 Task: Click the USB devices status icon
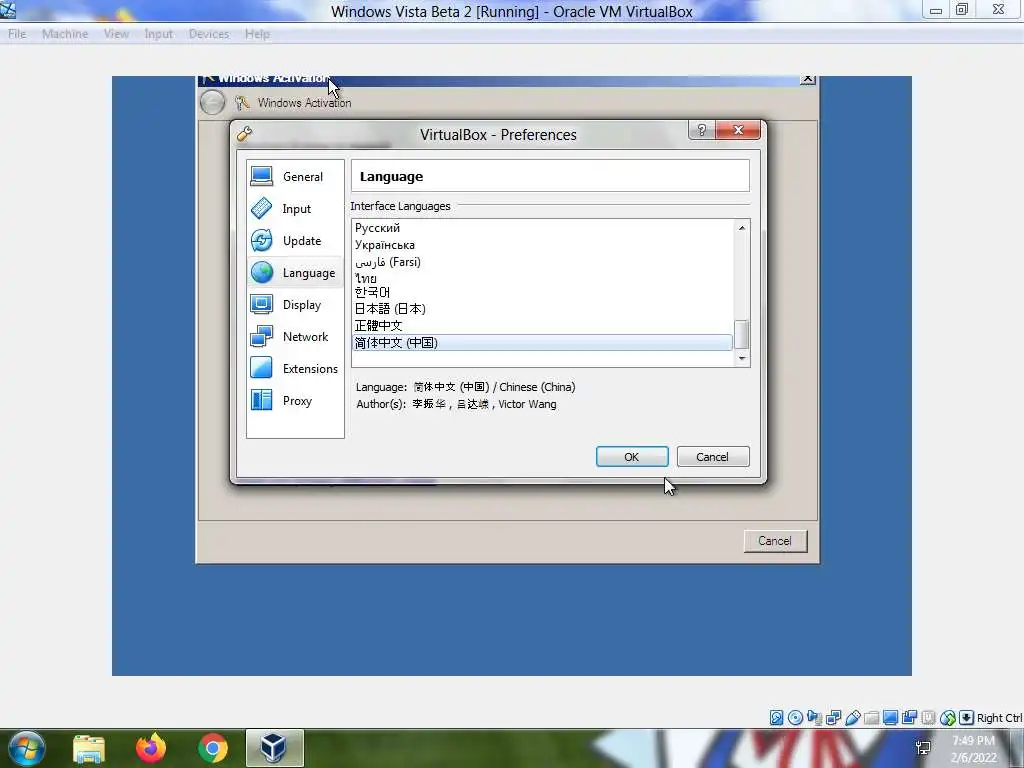pyautogui.click(x=852, y=718)
